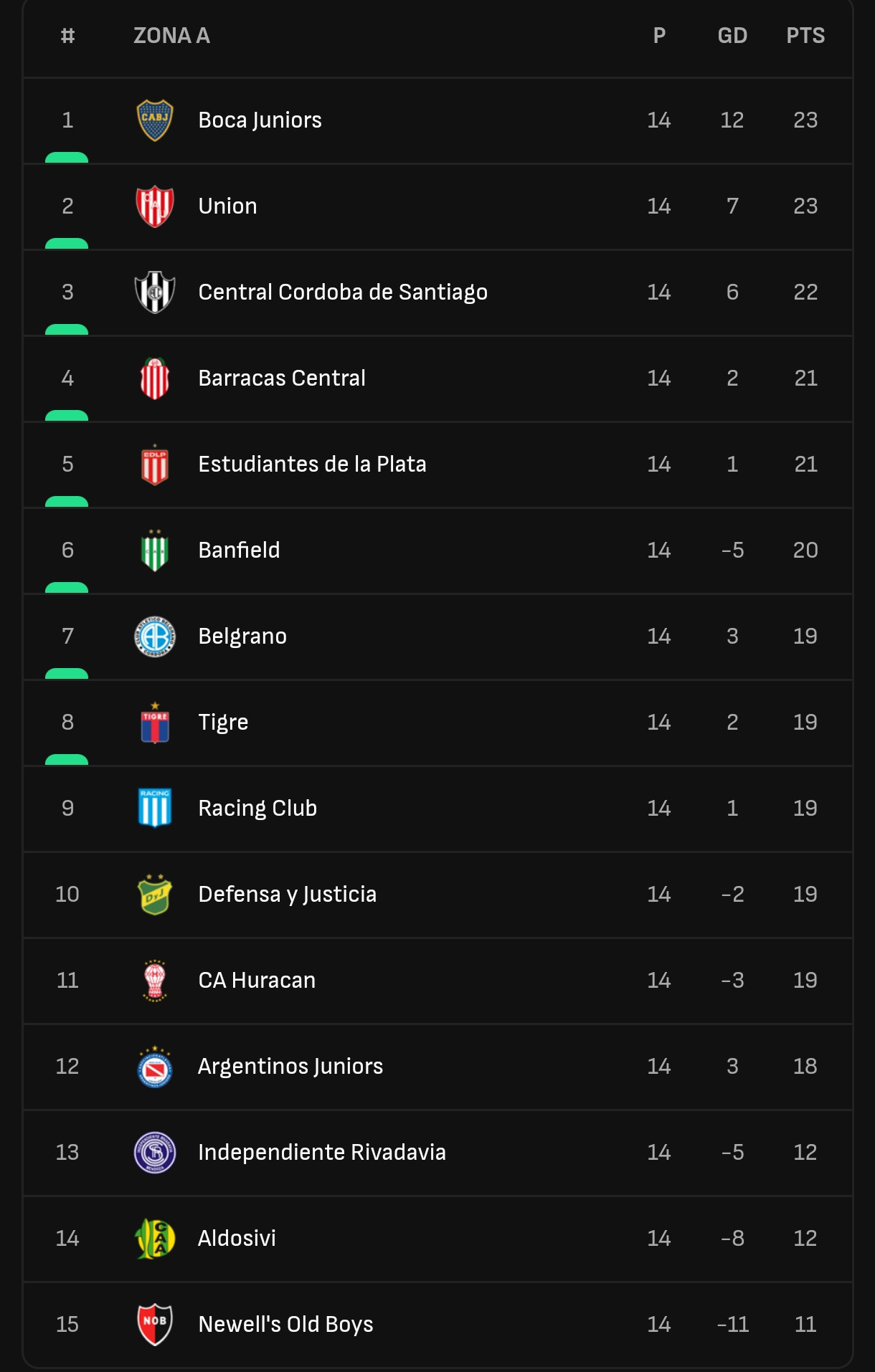Tap the Aldosivi team logo
875x1372 pixels.
pos(155,1239)
